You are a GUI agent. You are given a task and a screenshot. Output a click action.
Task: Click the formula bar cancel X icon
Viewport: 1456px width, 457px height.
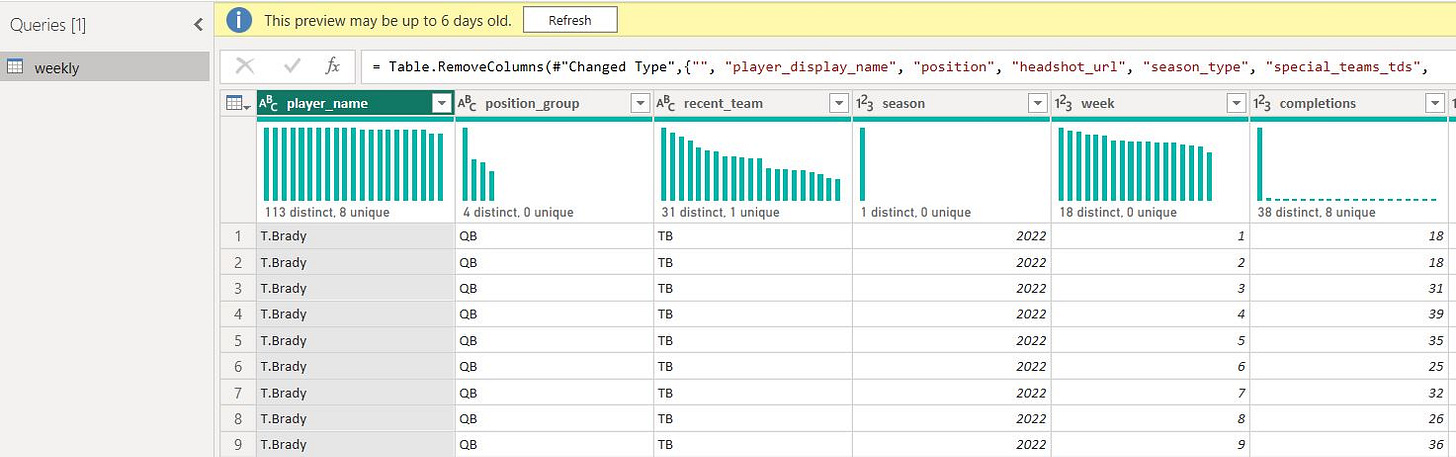click(245, 66)
